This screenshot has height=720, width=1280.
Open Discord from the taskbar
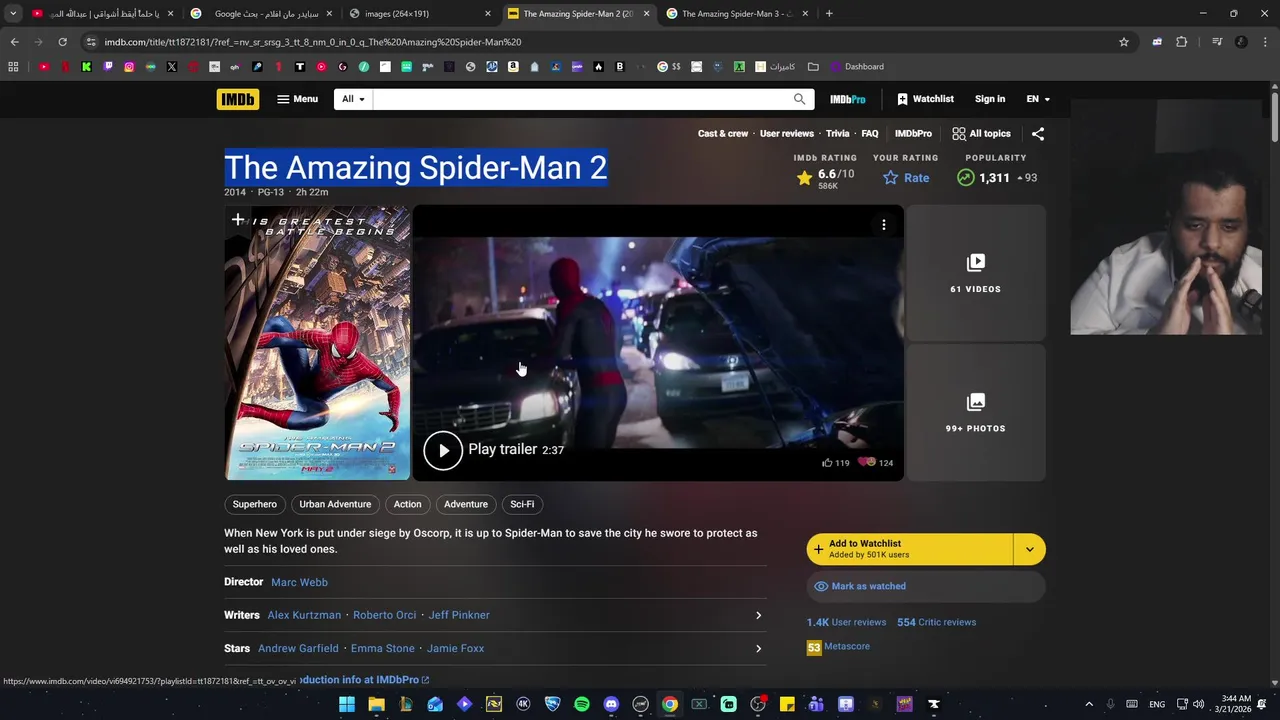pos(611,704)
